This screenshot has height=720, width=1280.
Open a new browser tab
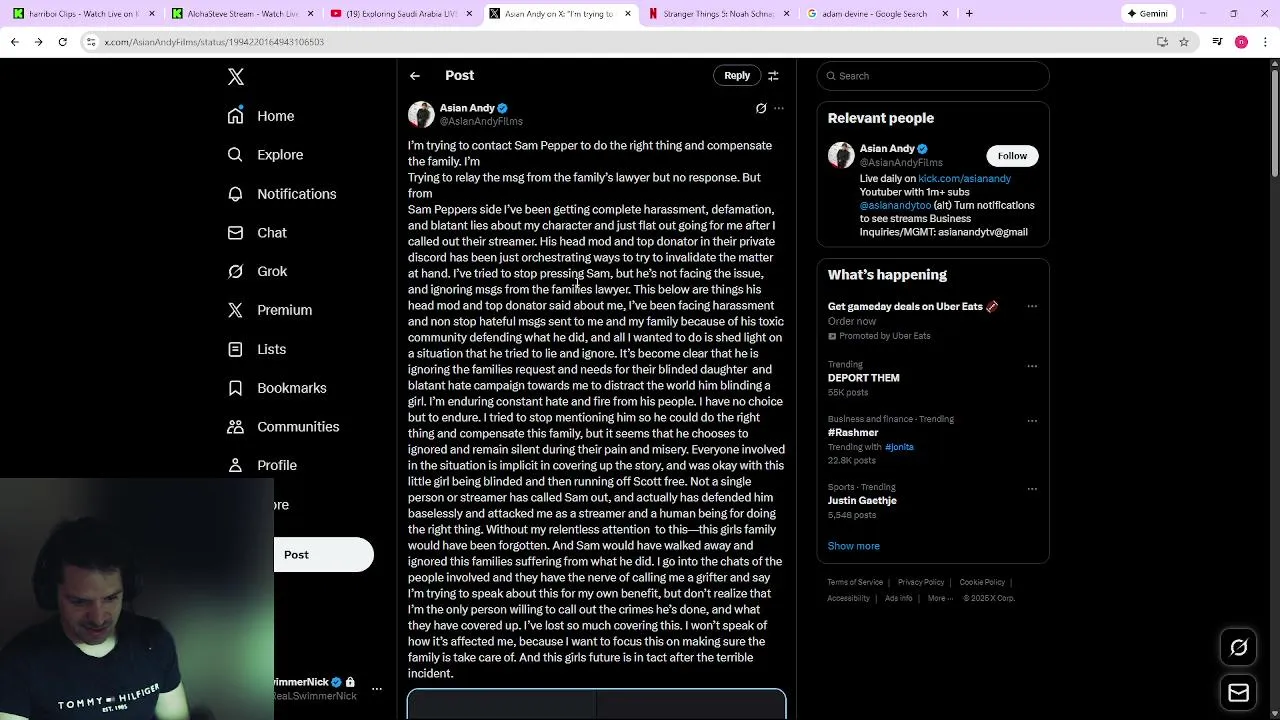(969, 14)
